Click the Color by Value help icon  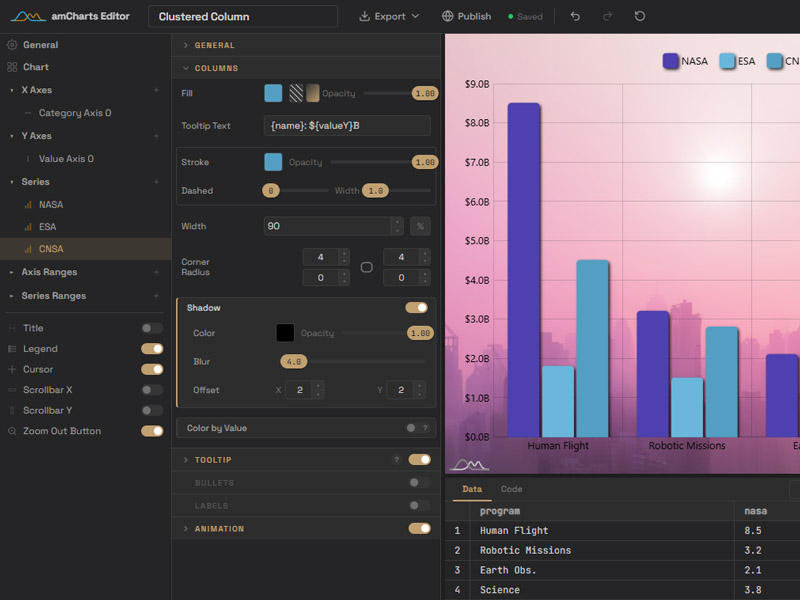[425, 428]
